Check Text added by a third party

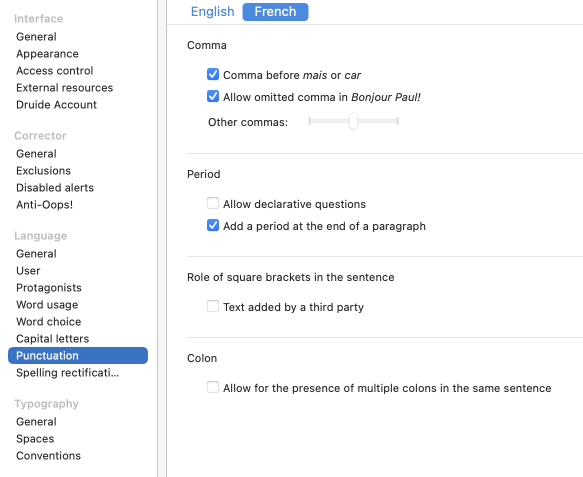click(x=213, y=306)
